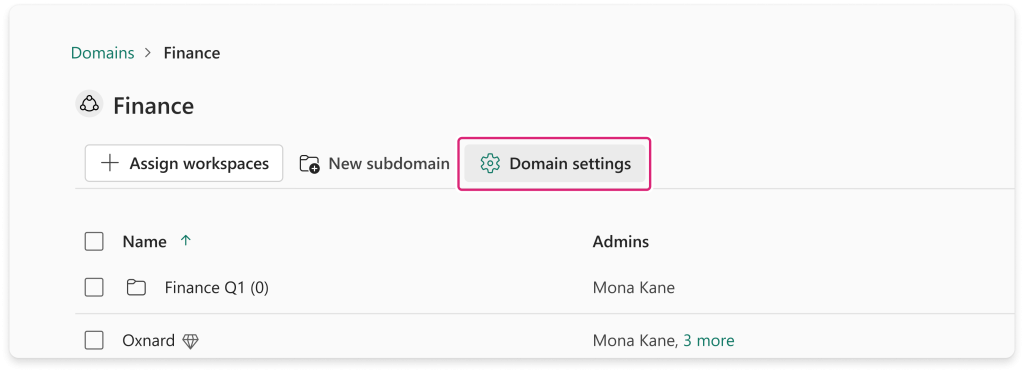The width and height of the screenshot is (1024, 372).
Task: Click the Admins column header
Action: (620, 241)
